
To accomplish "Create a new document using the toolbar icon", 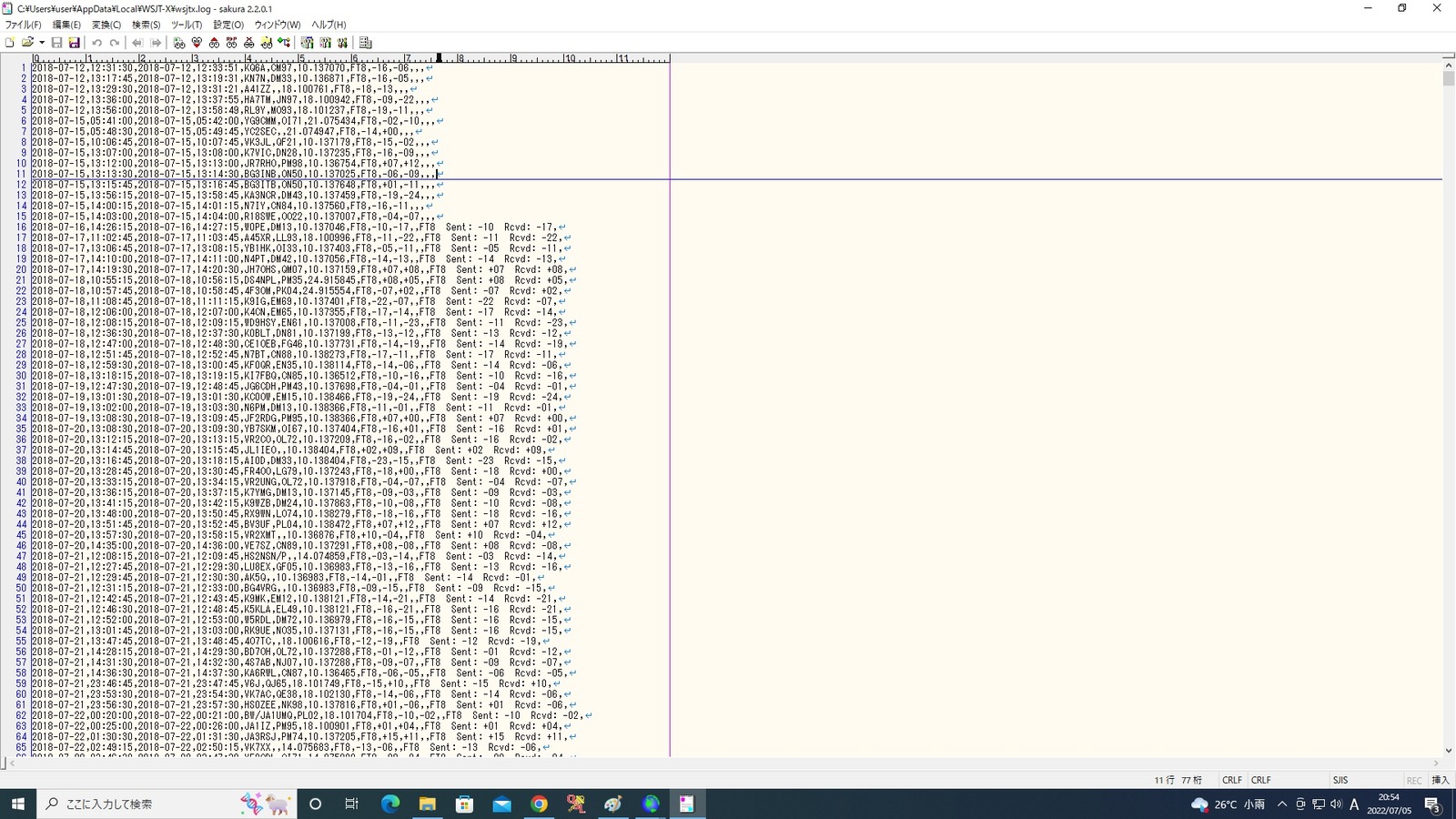I will 11,43.
